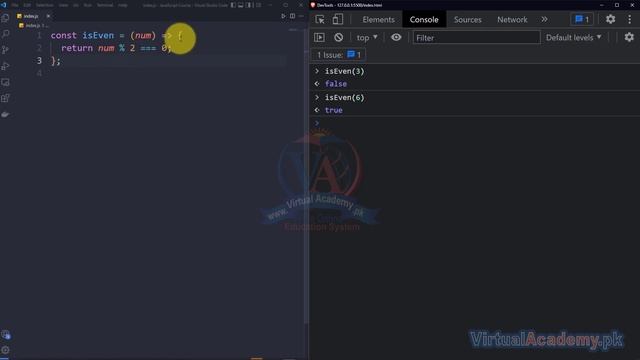Screen dimensions: 640x360
Task: Open Customize Layout icon in VS Code title bar
Action: tap(258, 5)
